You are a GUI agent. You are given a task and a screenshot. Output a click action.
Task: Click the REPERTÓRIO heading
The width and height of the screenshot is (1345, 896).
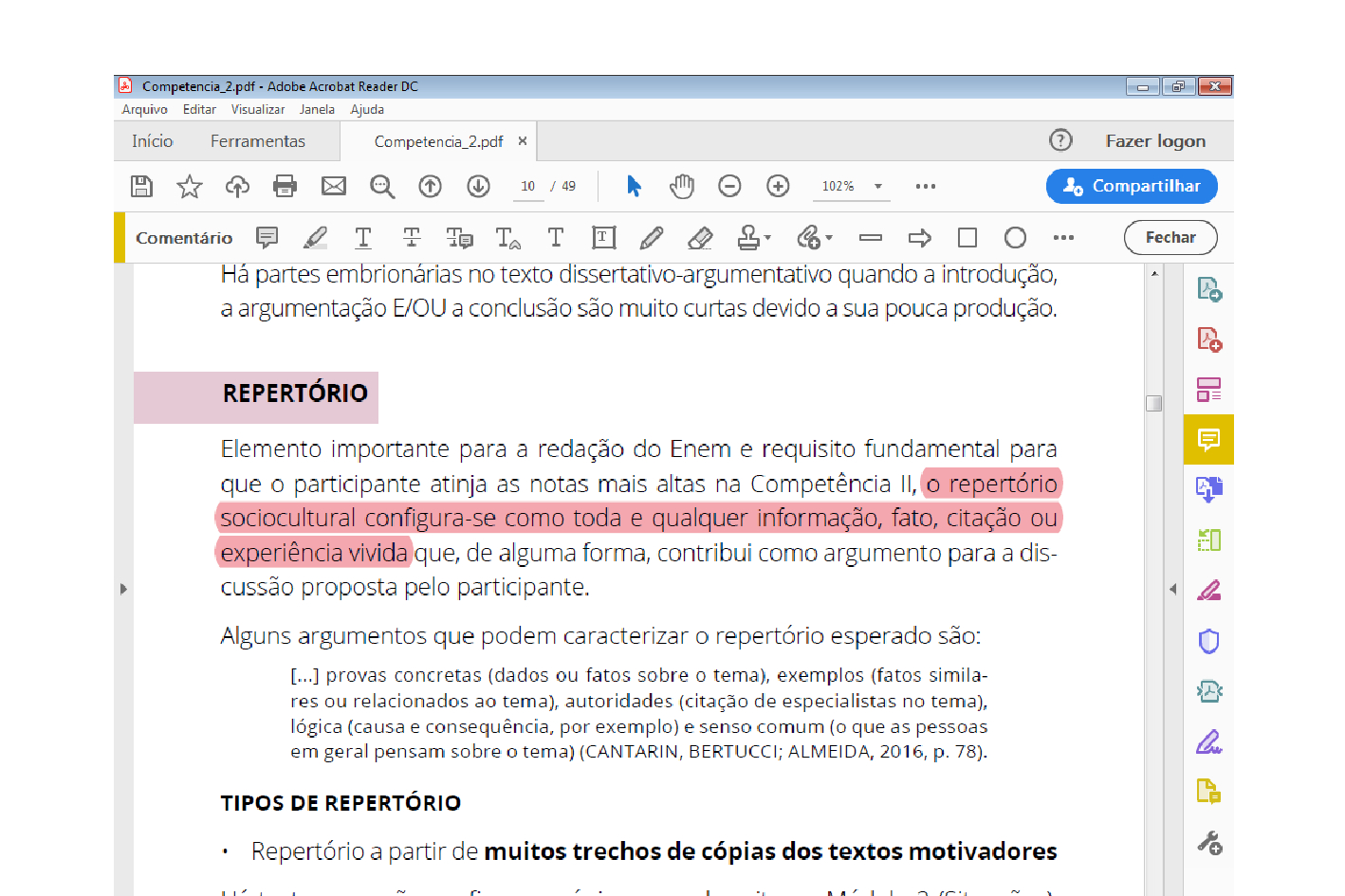[295, 393]
